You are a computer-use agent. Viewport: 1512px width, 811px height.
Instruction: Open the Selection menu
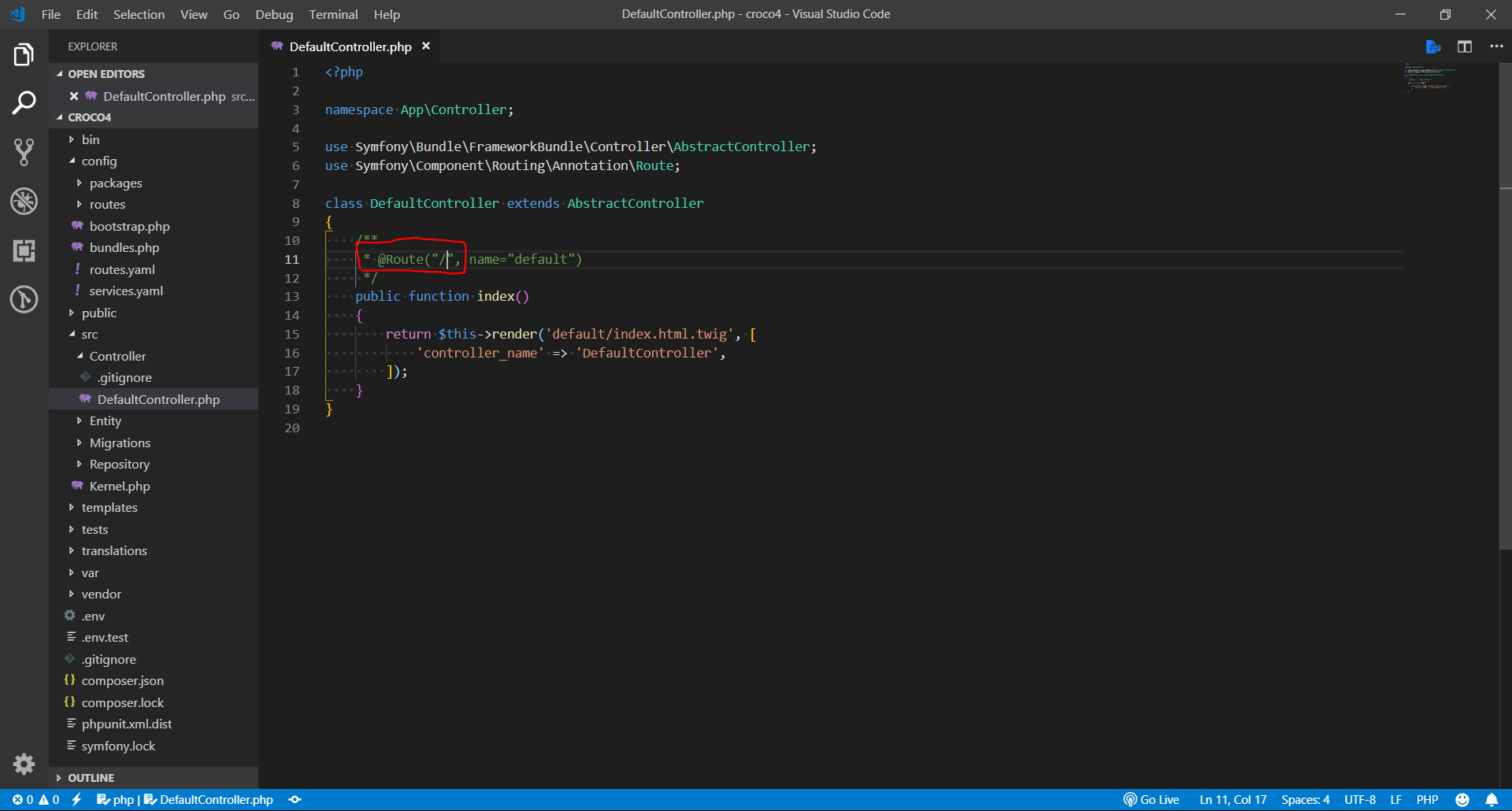(x=139, y=14)
